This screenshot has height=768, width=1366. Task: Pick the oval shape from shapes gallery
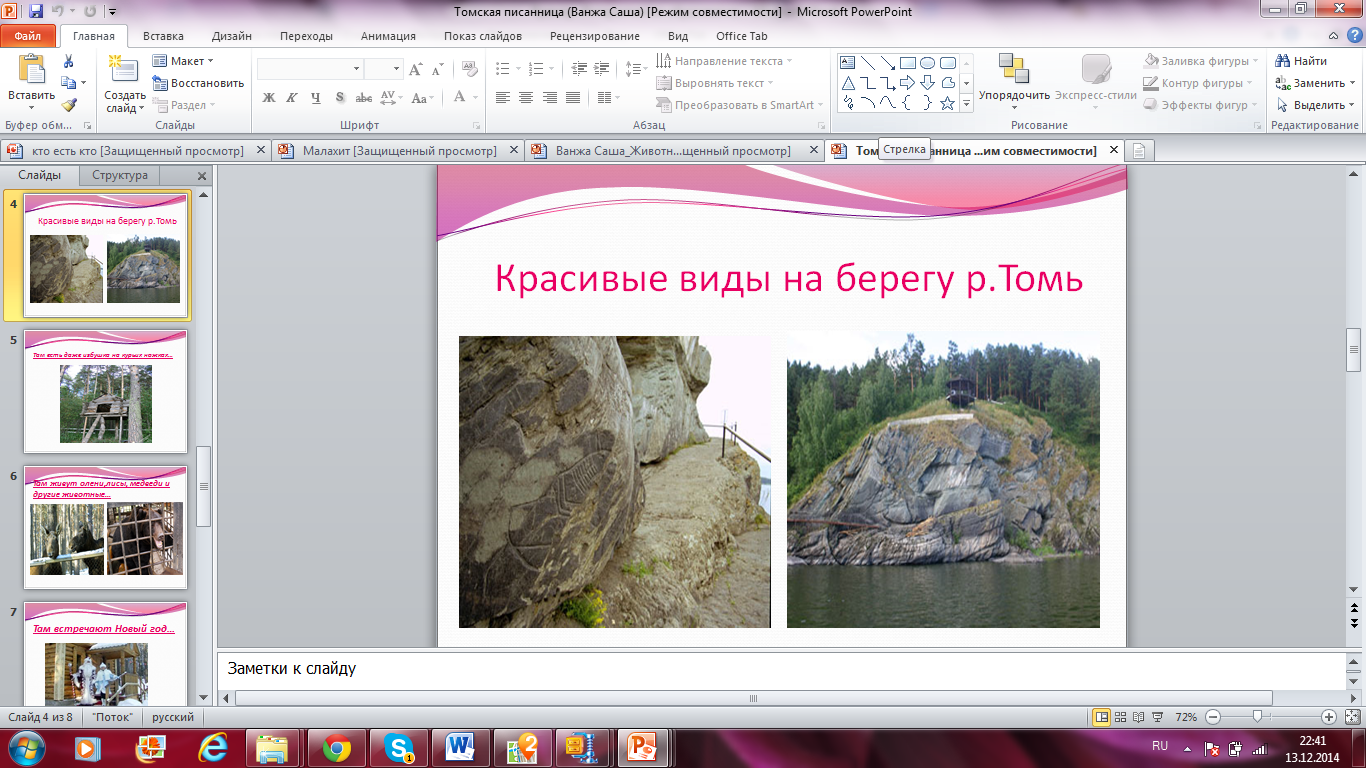pyautogui.click(x=927, y=62)
